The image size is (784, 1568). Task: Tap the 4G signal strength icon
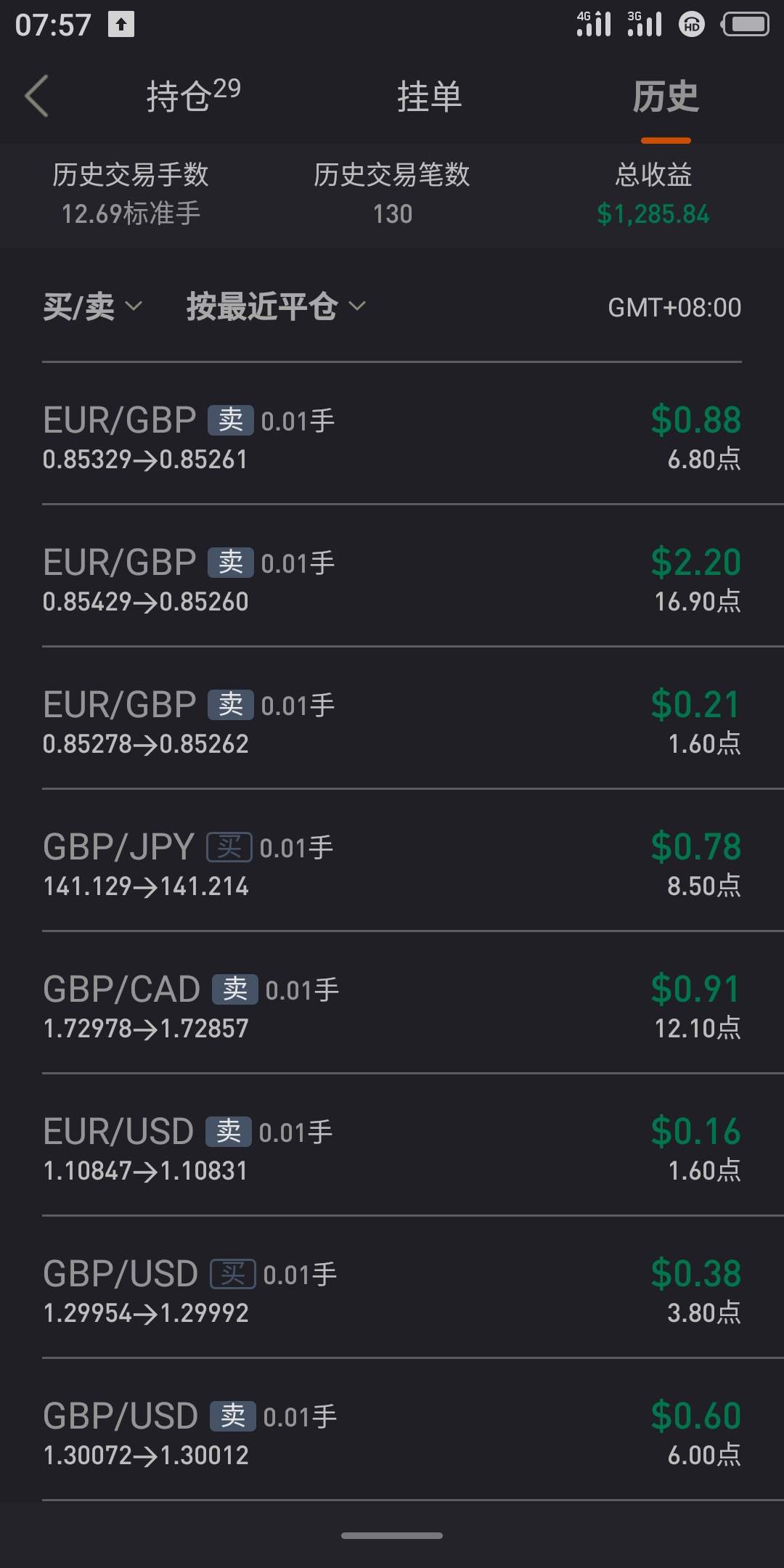(x=594, y=24)
